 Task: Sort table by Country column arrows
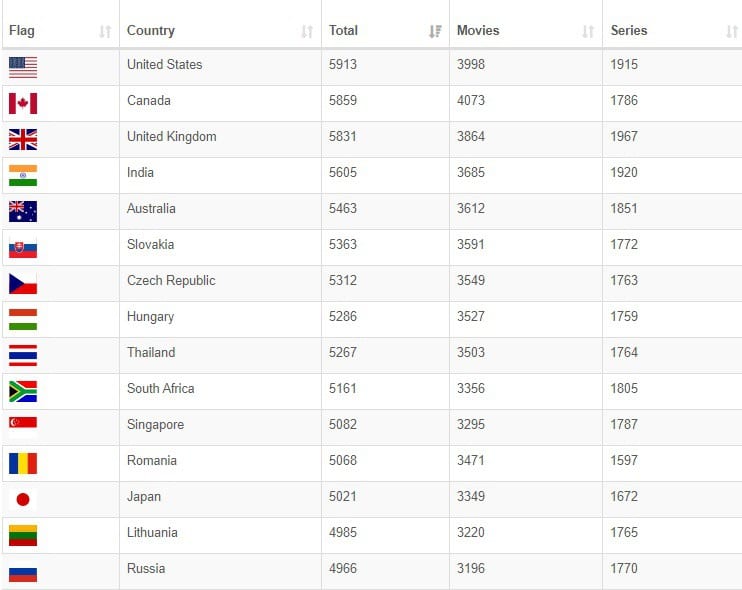coord(307,31)
